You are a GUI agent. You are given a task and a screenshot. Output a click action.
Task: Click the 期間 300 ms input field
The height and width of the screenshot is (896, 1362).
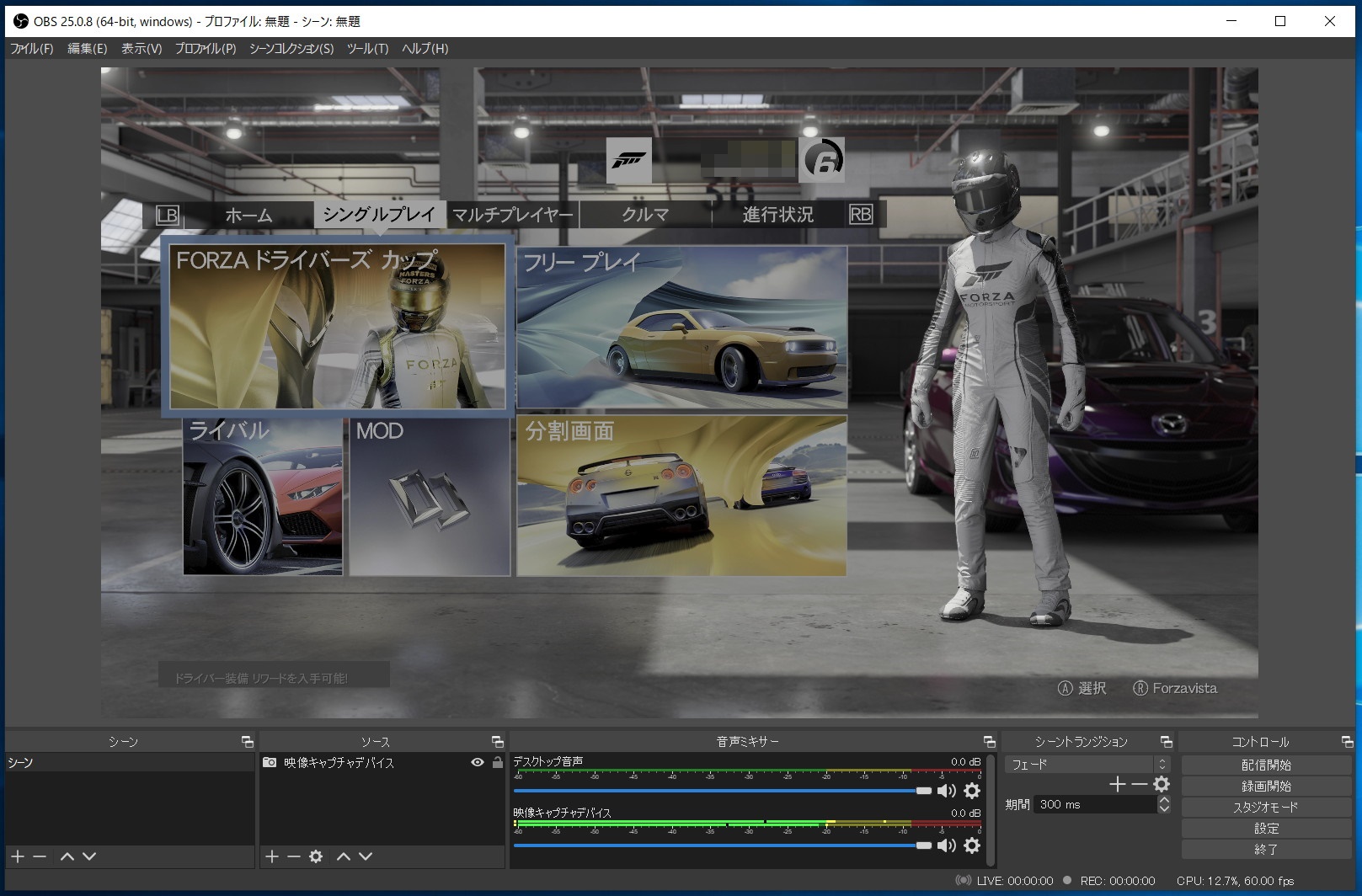1095,804
